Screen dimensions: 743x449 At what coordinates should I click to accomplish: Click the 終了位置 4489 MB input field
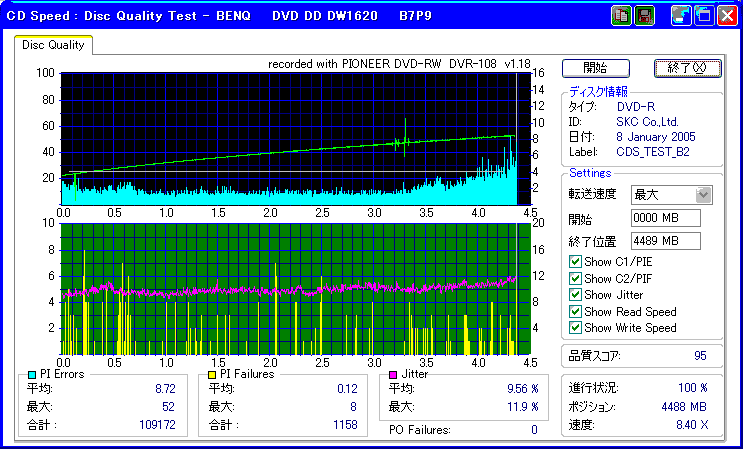tap(666, 241)
